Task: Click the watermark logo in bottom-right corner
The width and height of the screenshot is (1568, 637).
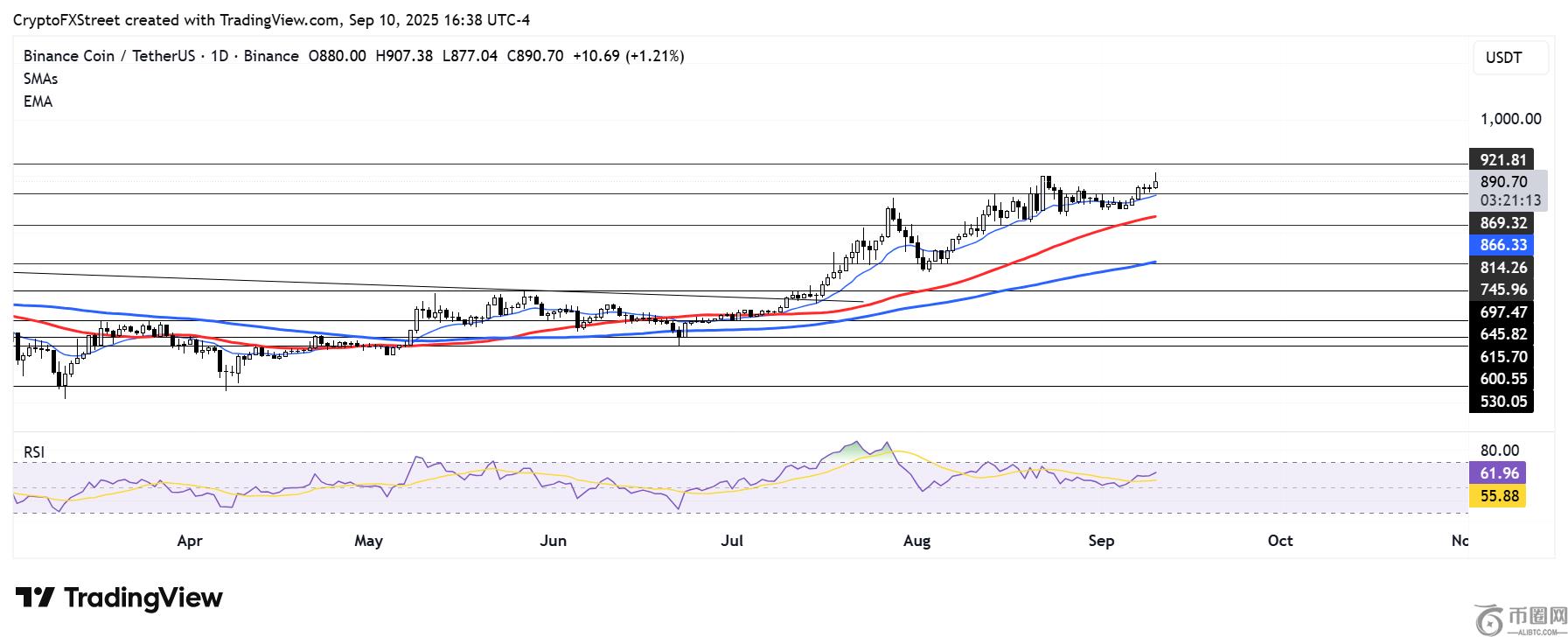Action: tap(1521, 619)
